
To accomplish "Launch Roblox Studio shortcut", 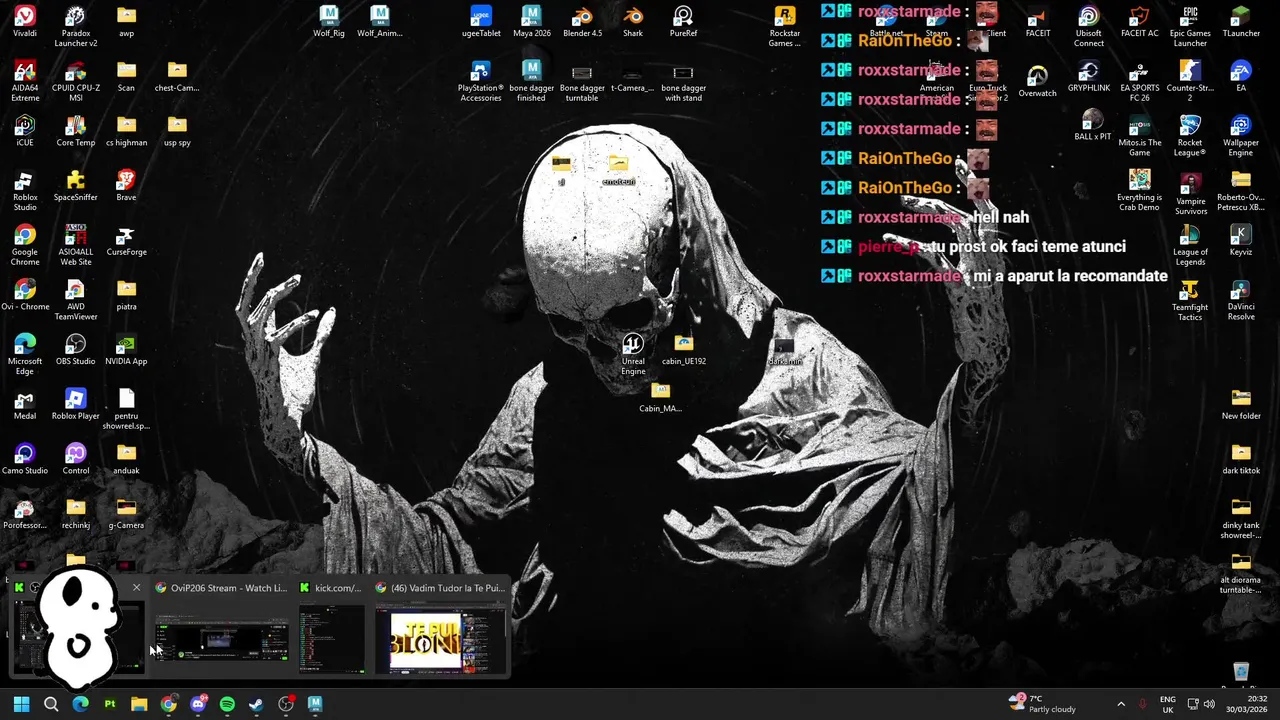I will tap(25, 191).
